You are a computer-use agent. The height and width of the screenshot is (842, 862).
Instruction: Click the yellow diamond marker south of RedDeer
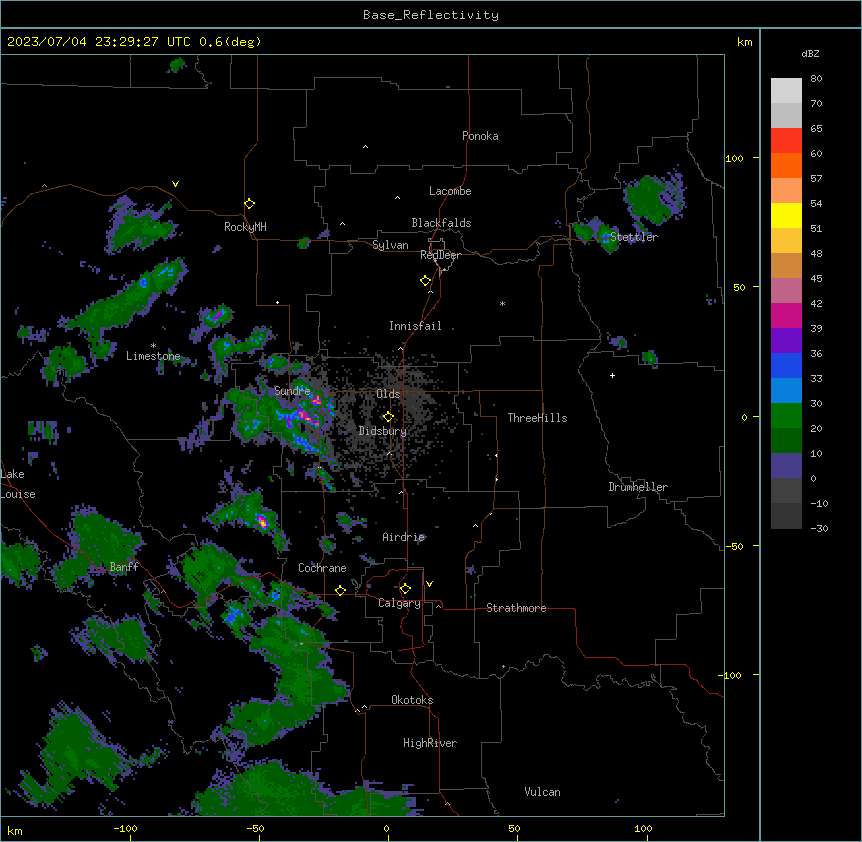tap(426, 281)
